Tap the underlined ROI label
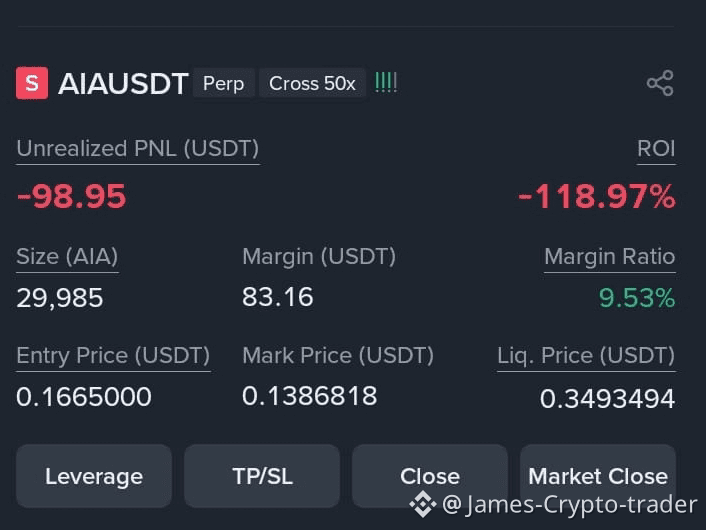Screen dimensions: 706x530 pyautogui.click(x=656, y=149)
